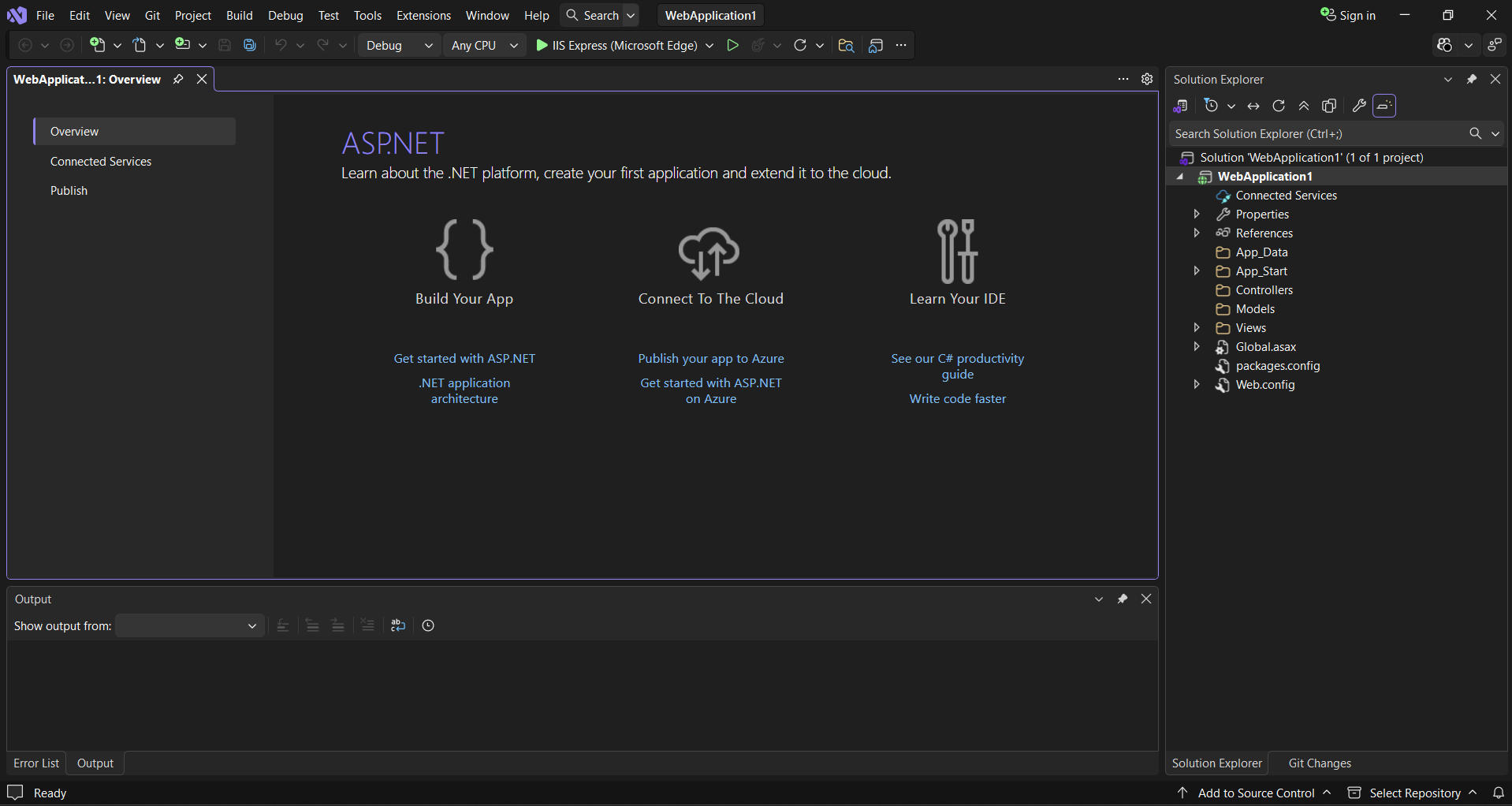Collapse all items in Solution Explorer
The image size is (1512, 806).
tap(1304, 106)
